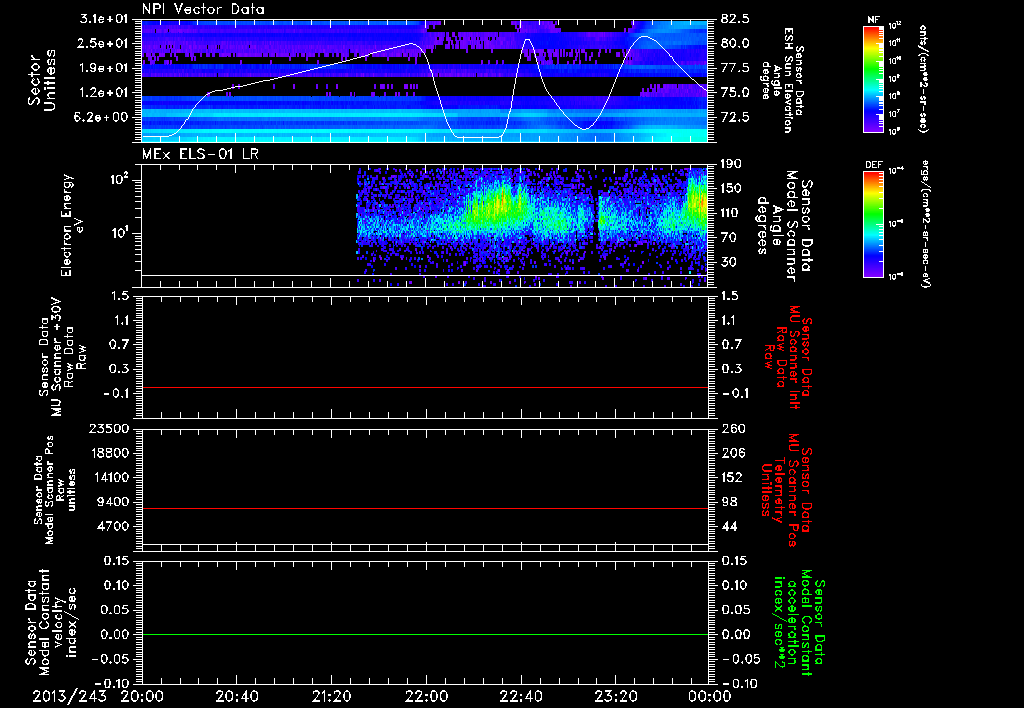Click the '206' telemetry tick label
This screenshot has width=1024, height=708.
(x=733, y=453)
